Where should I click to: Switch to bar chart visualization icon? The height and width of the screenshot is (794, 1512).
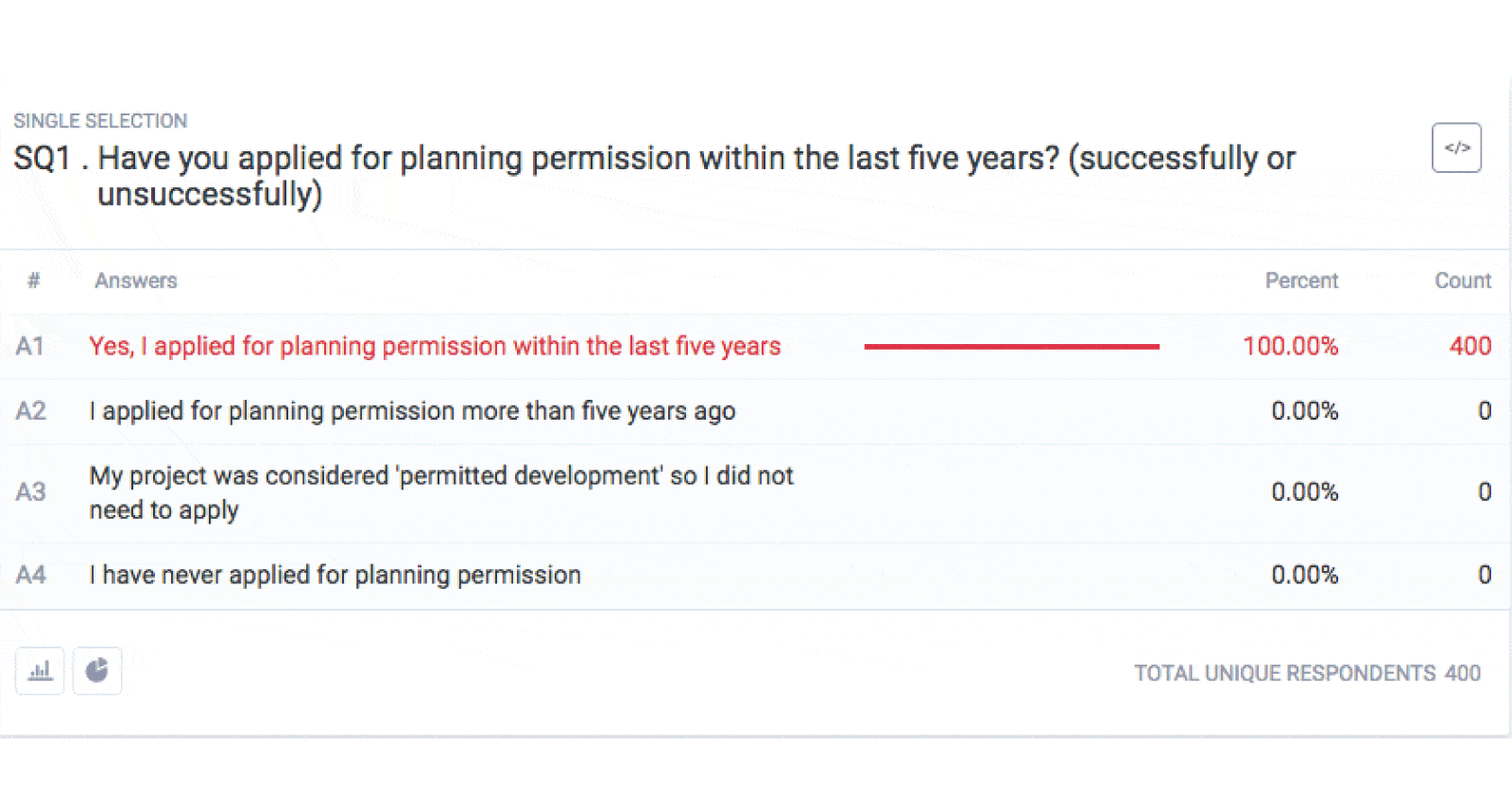click(39, 671)
